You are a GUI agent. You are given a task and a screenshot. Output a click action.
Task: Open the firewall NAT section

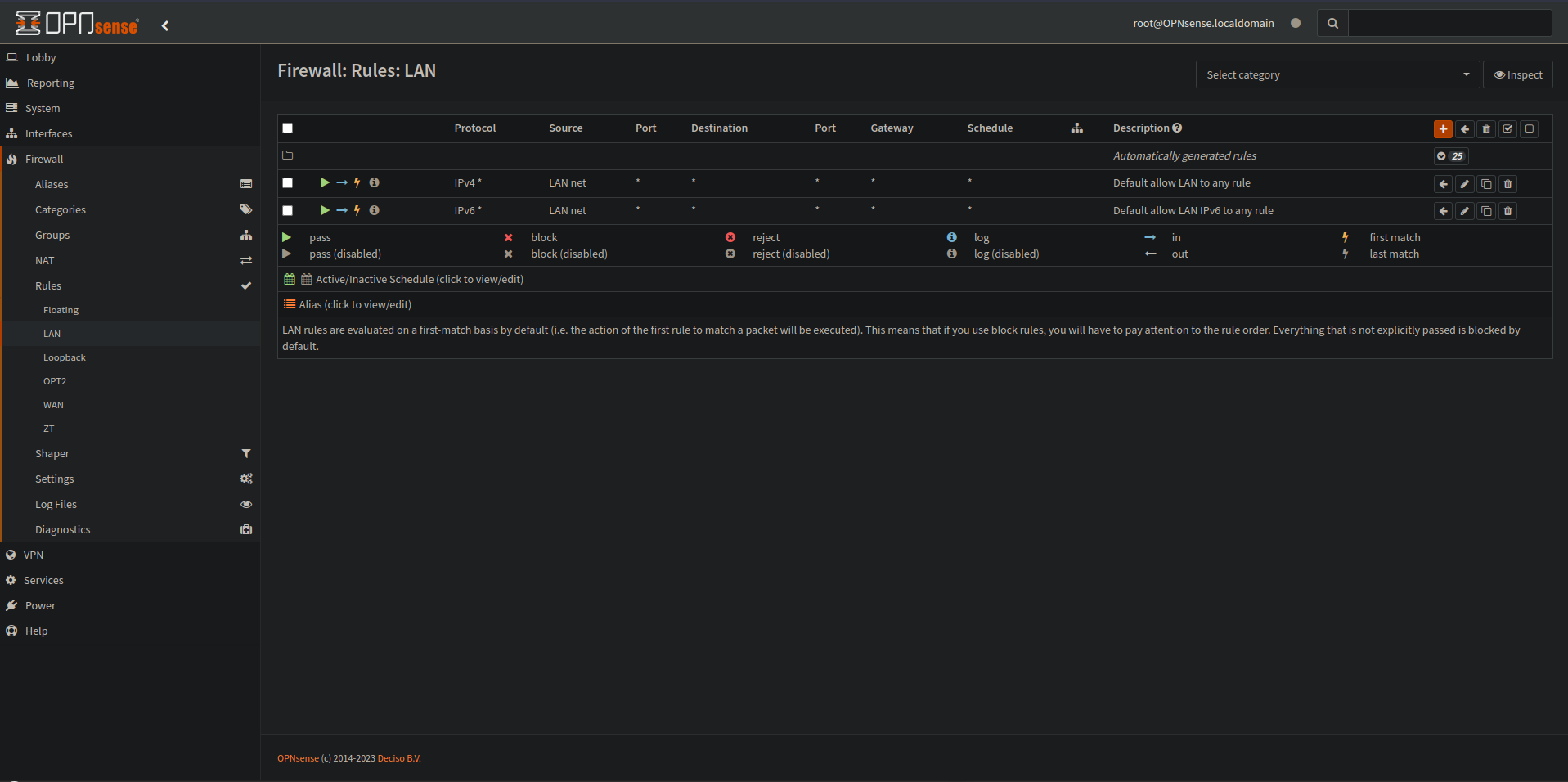[x=130, y=260]
